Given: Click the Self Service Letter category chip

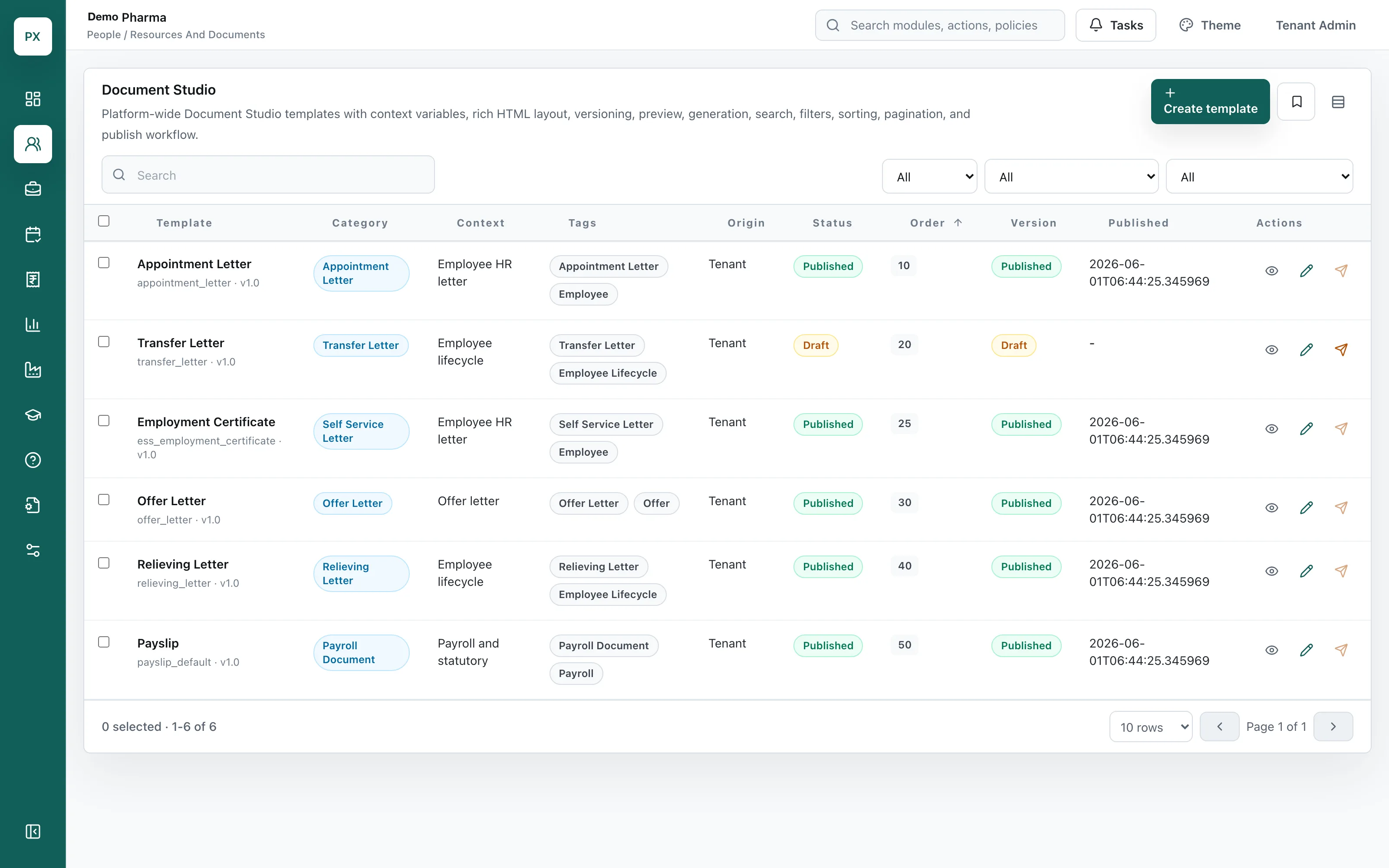Looking at the screenshot, I should pos(361,431).
